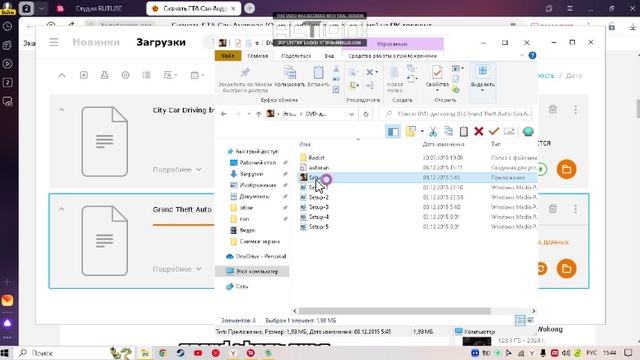Select Рабочий стол in Quick access
Image resolution: width=640 pixels, height=360 pixels.
tap(258, 162)
